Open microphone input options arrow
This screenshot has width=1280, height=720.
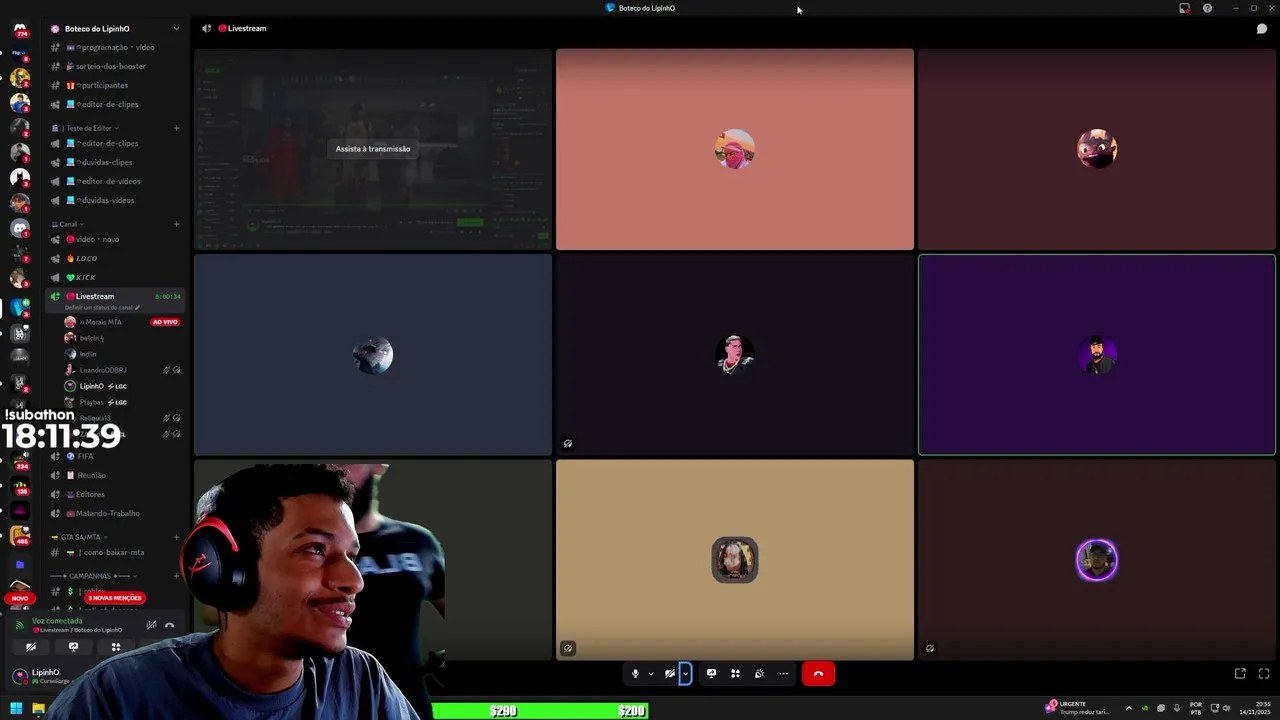coord(650,674)
